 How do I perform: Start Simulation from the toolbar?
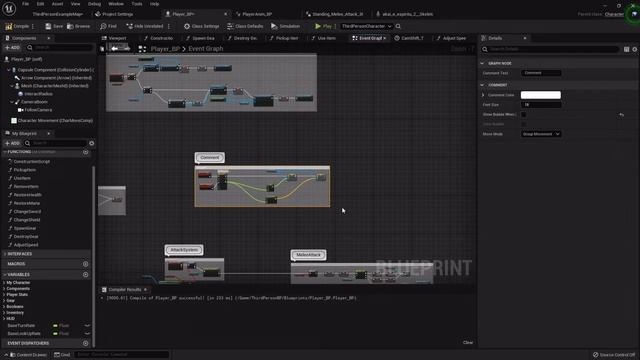pyautogui.click(x=285, y=26)
